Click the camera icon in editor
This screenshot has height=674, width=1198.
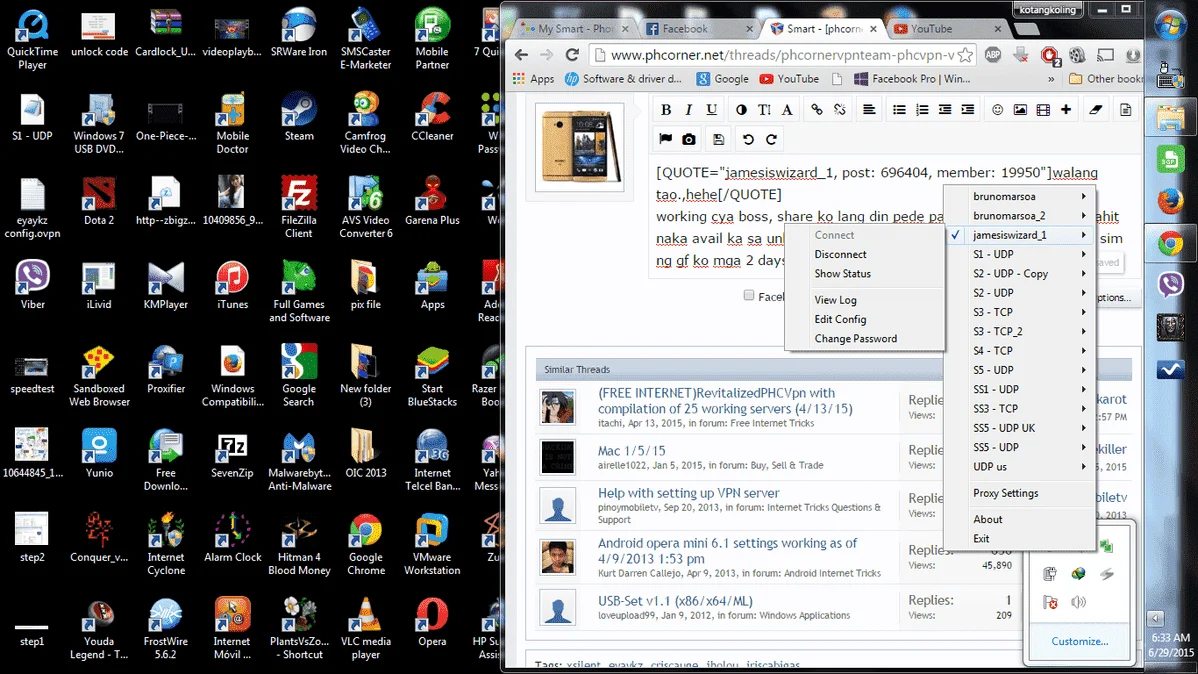(688, 139)
